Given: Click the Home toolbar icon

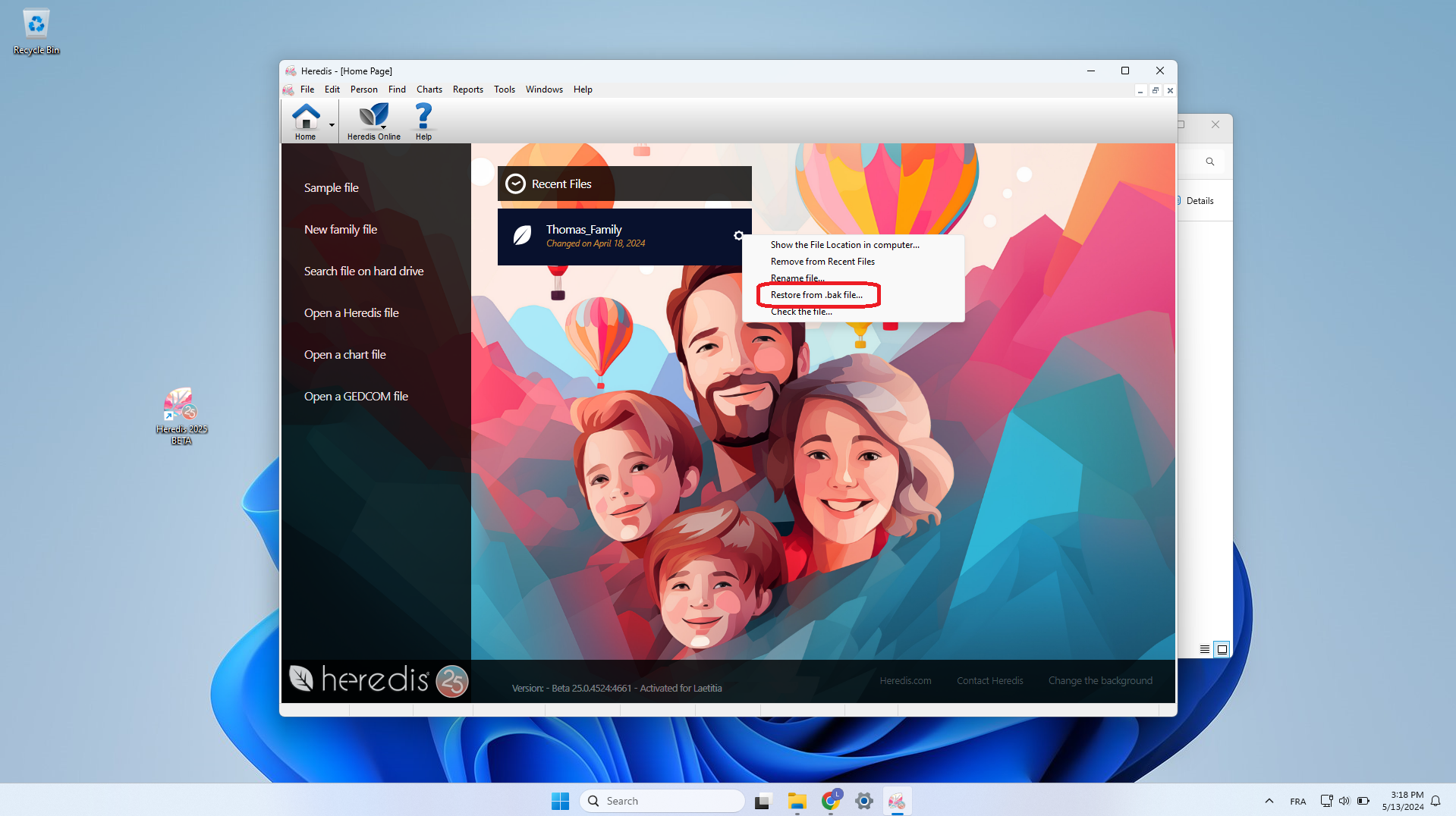Looking at the screenshot, I should (x=305, y=121).
